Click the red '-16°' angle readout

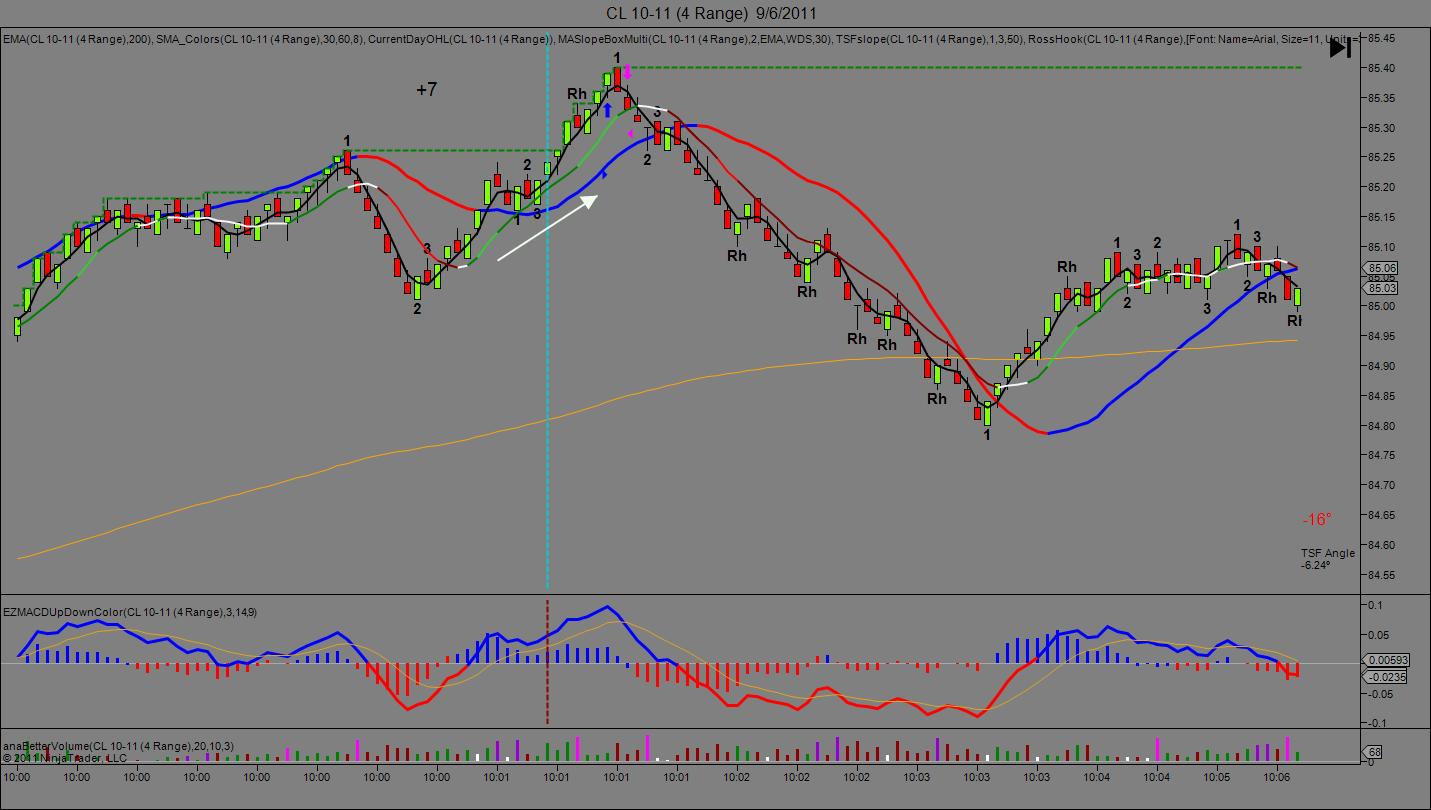pyautogui.click(x=1316, y=520)
